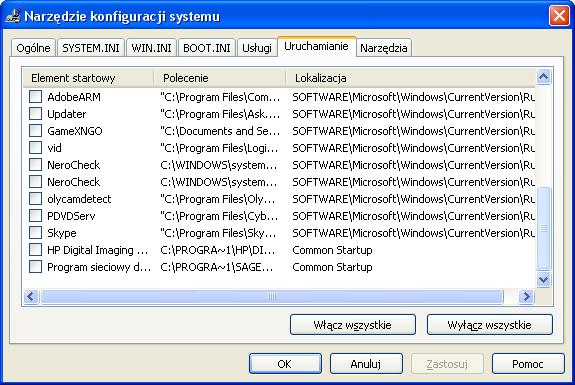The image size is (575, 385).
Task: Confirm with the OK button
Action: pos(285,364)
